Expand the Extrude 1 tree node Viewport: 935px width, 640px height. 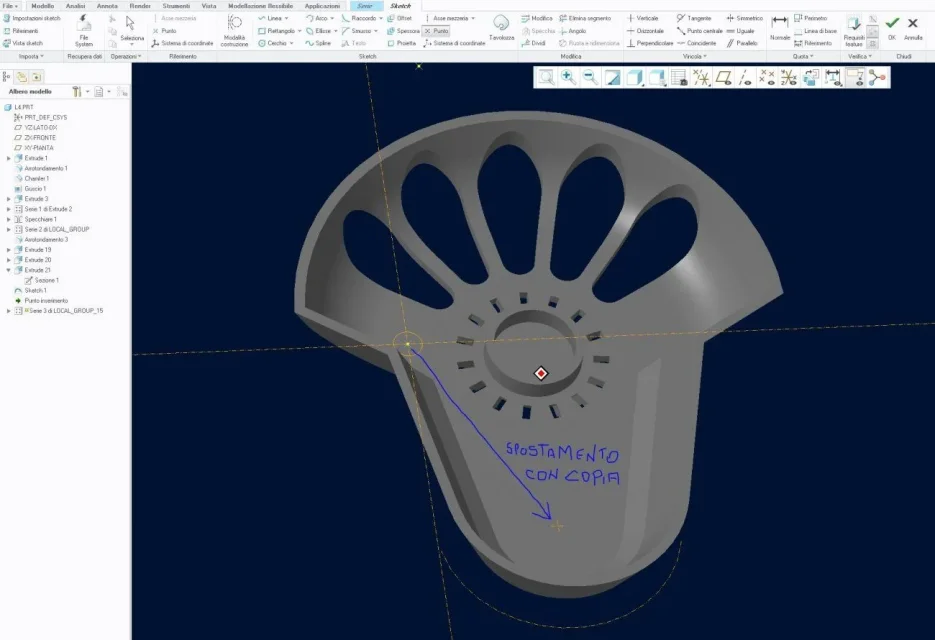tap(8, 158)
